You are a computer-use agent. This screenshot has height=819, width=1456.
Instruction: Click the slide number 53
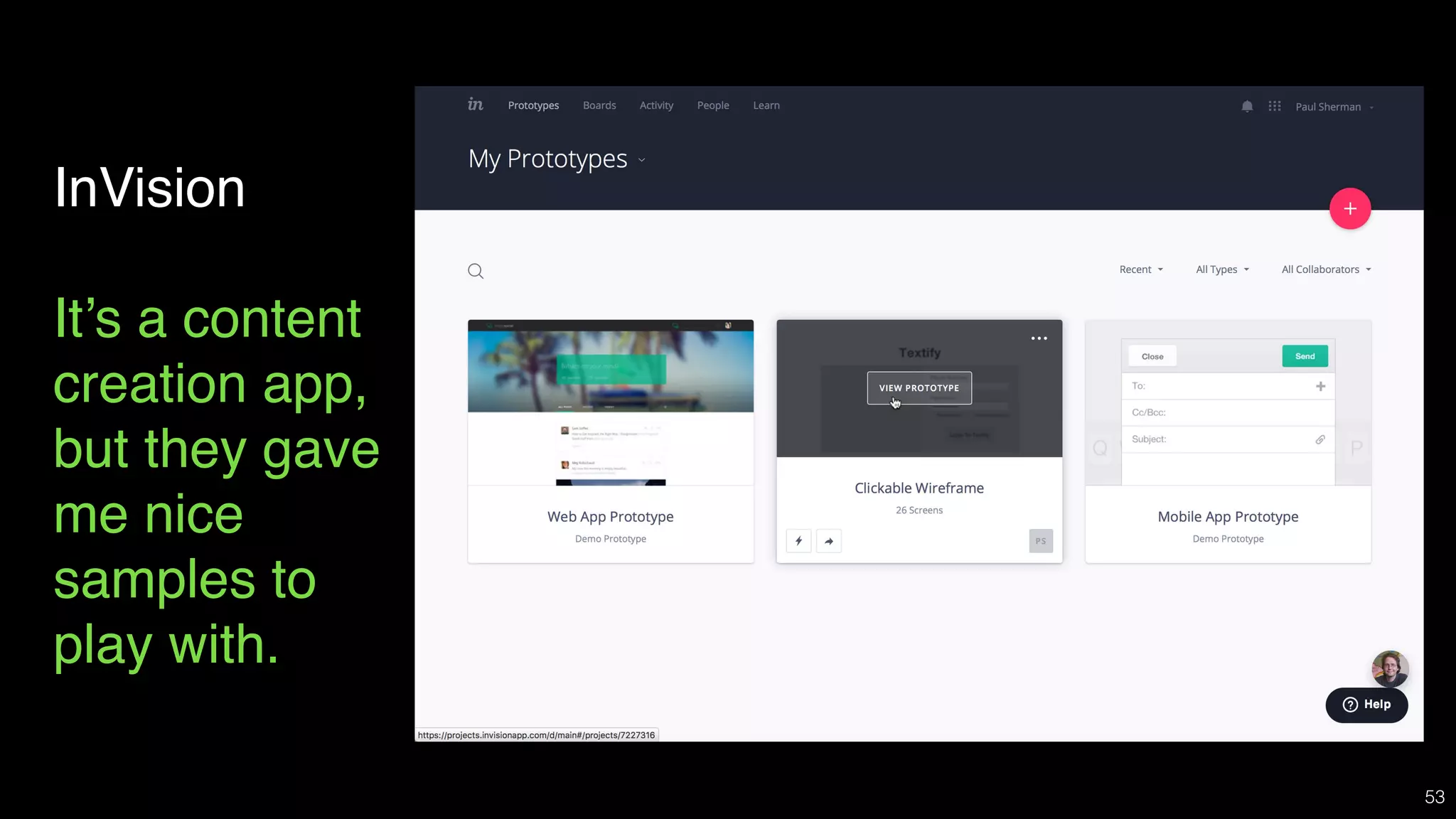point(1435,797)
